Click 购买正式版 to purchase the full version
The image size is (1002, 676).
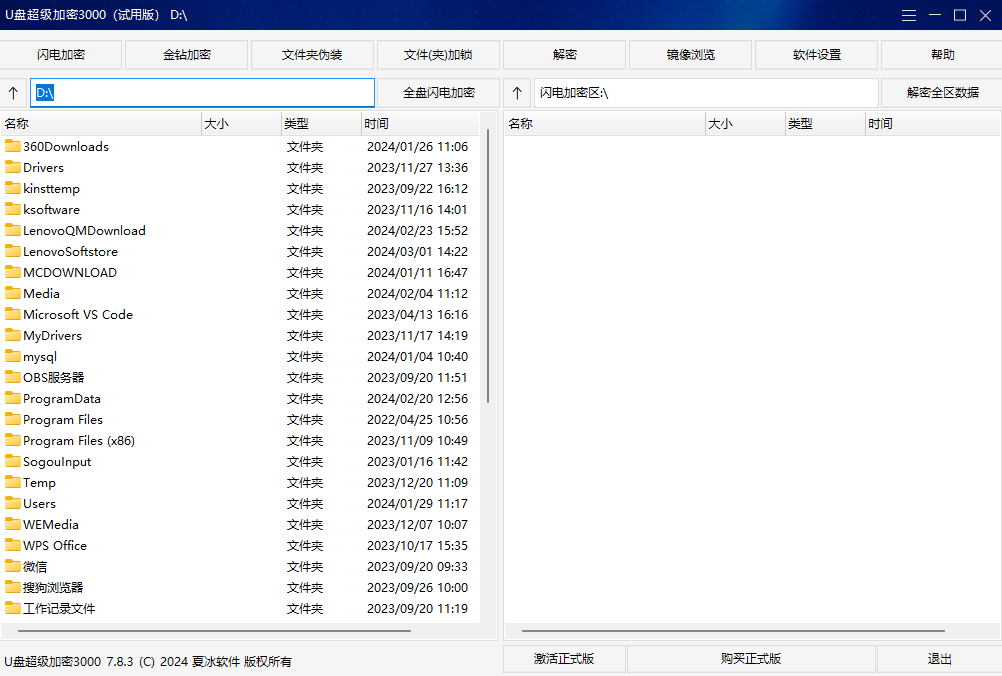pyautogui.click(x=752, y=659)
